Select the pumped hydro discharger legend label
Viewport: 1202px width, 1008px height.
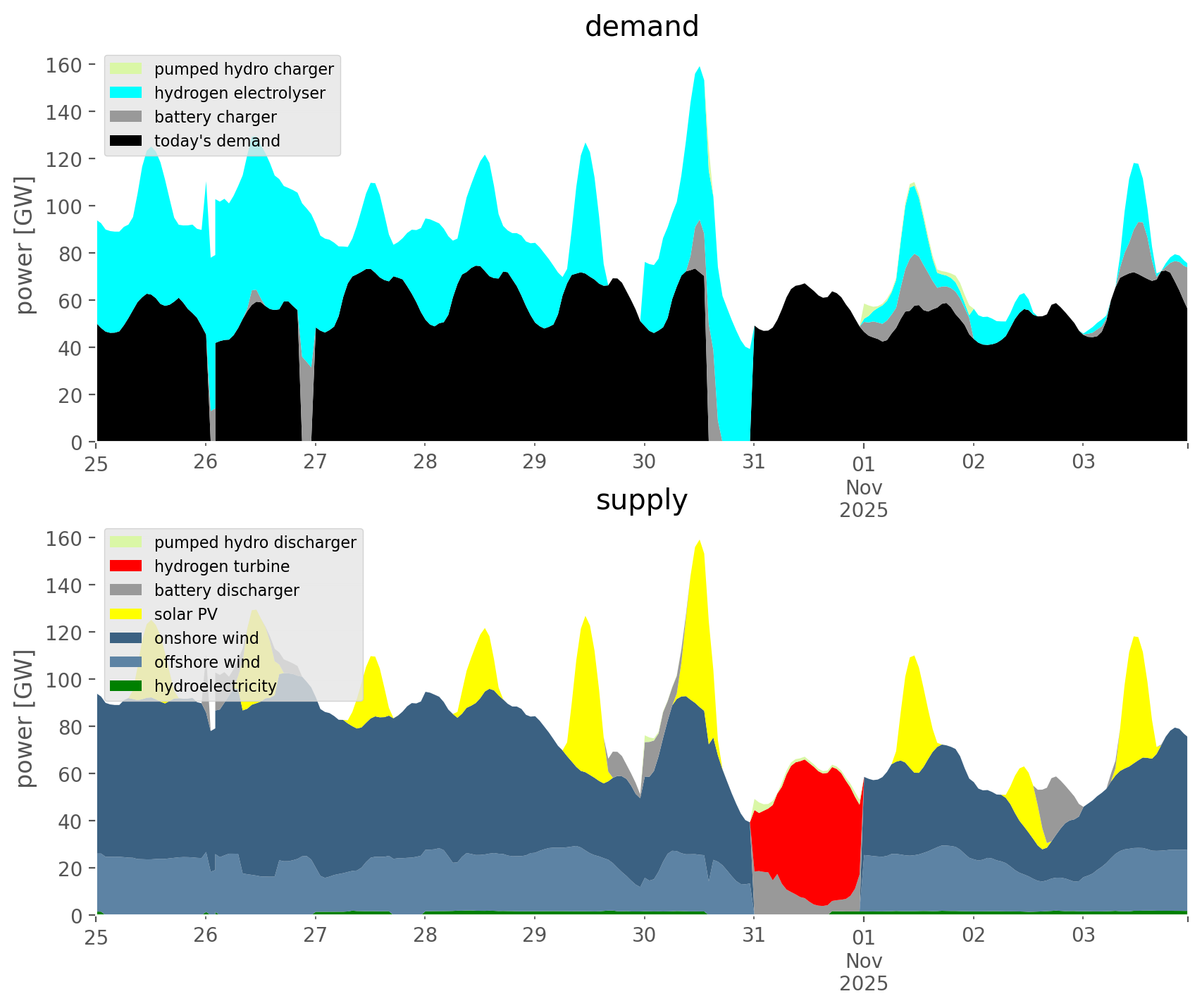(255, 542)
